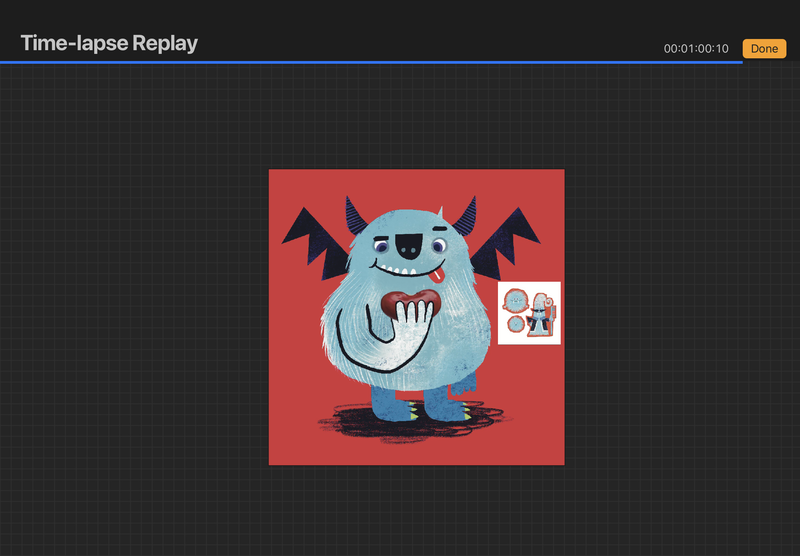Screen dimensions: 800x556
Task: Click the monster's red tongue
Action: tap(438, 276)
